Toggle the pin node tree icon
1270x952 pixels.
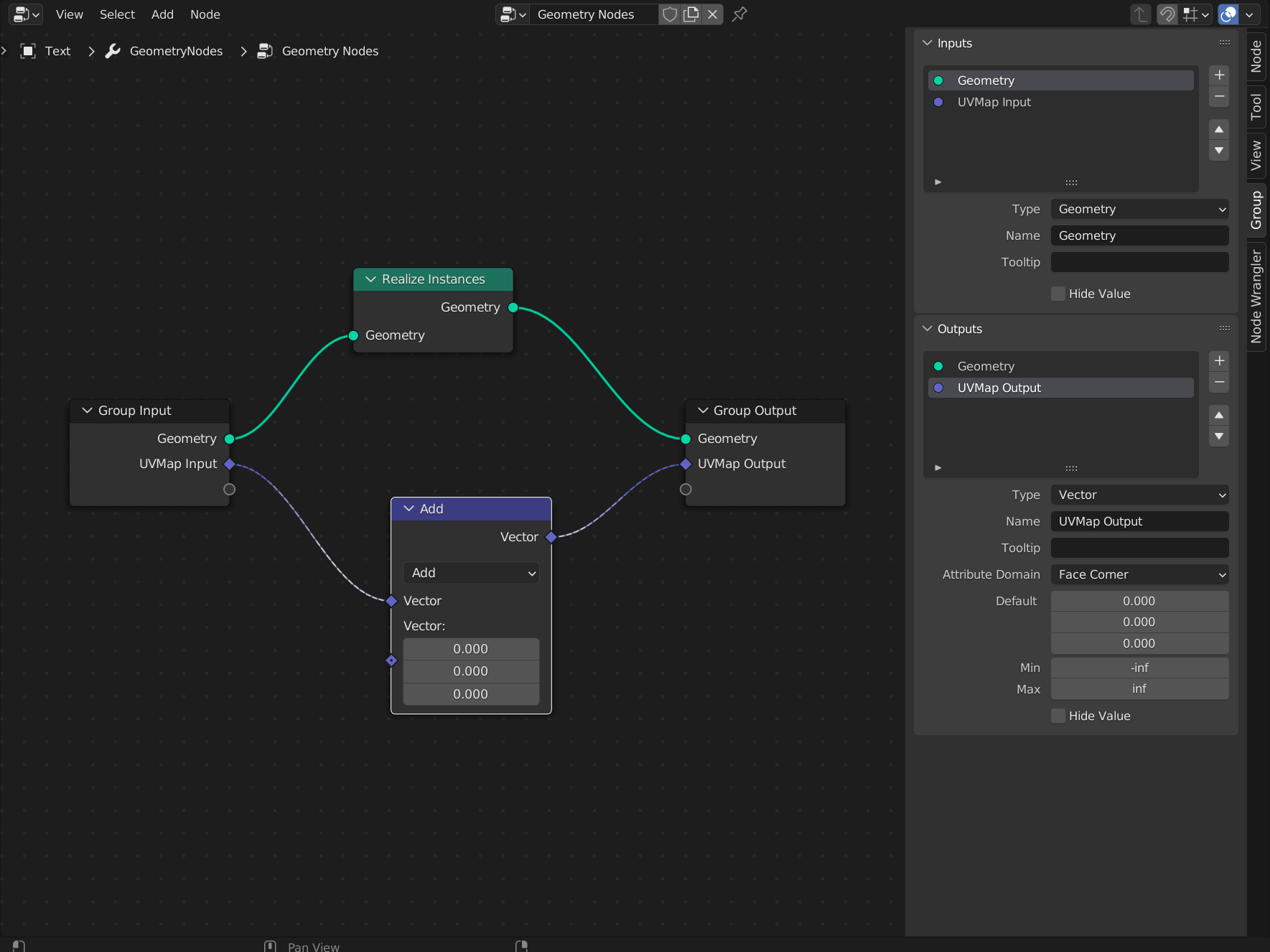coord(740,14)
